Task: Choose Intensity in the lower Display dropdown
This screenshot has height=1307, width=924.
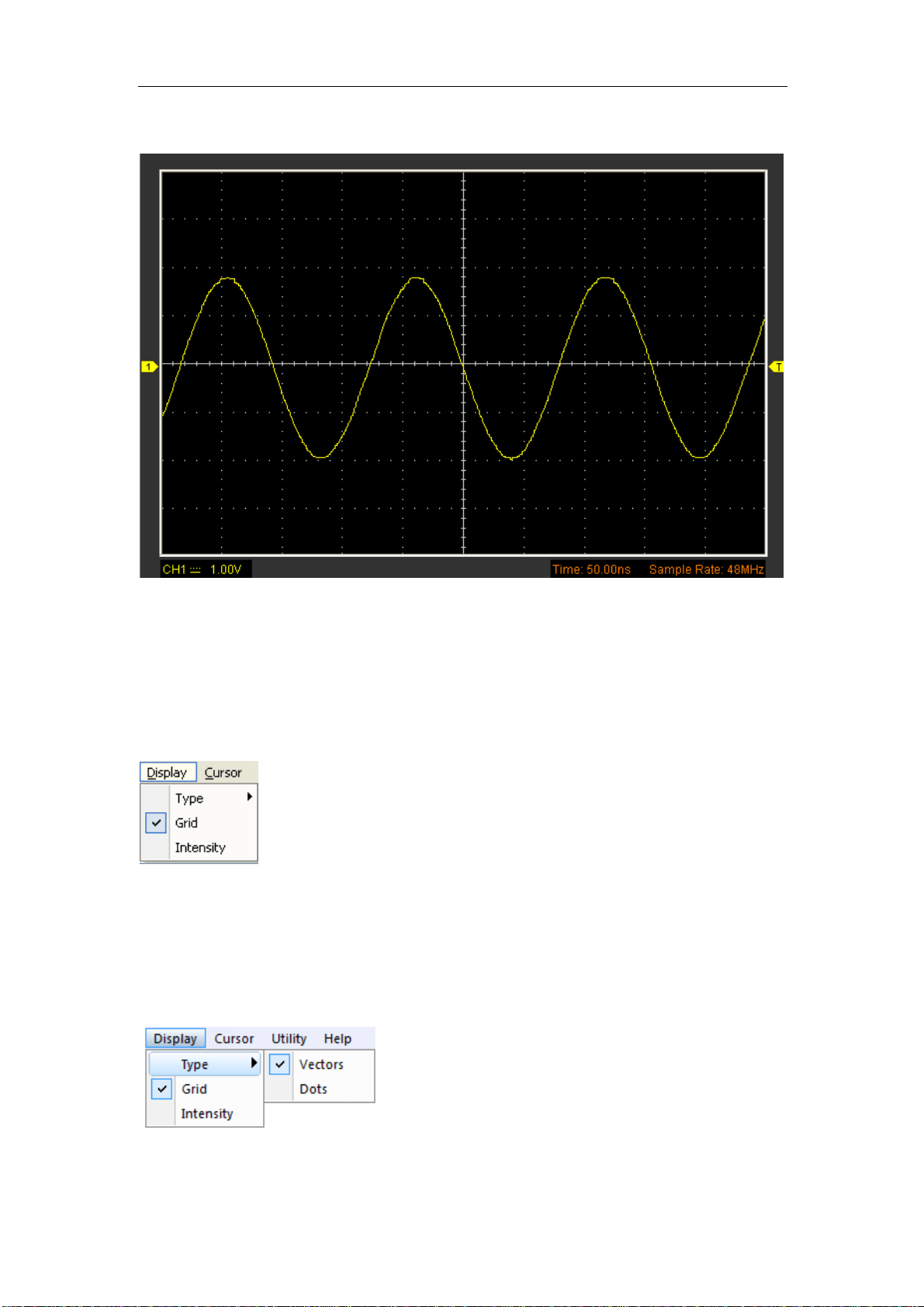Action: pyautogui.click(x=207, y=1114)
